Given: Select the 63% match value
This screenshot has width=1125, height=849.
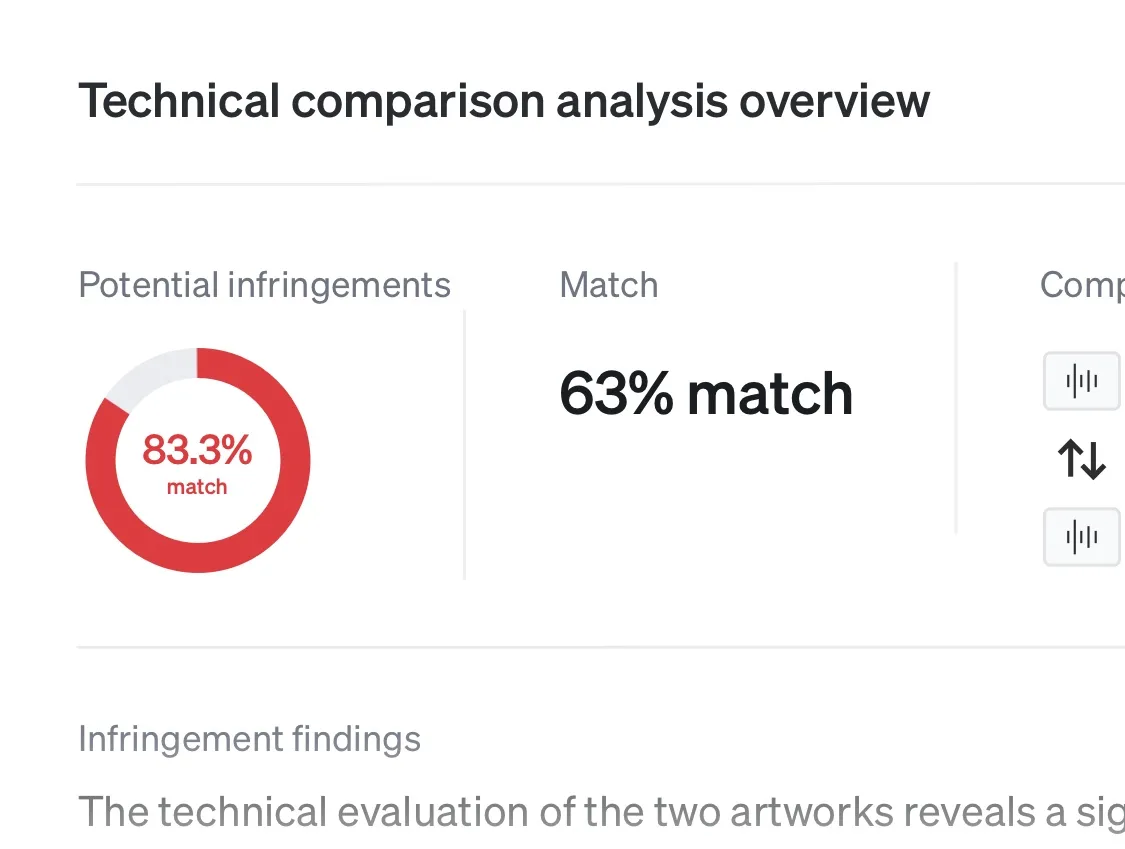Looking at the screenshot, I should pos(706,393).
